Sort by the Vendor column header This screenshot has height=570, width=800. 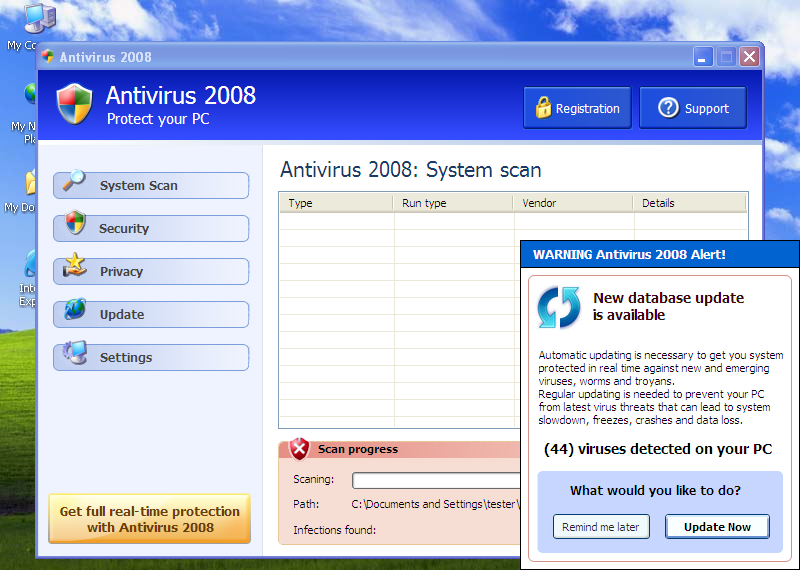573,203
